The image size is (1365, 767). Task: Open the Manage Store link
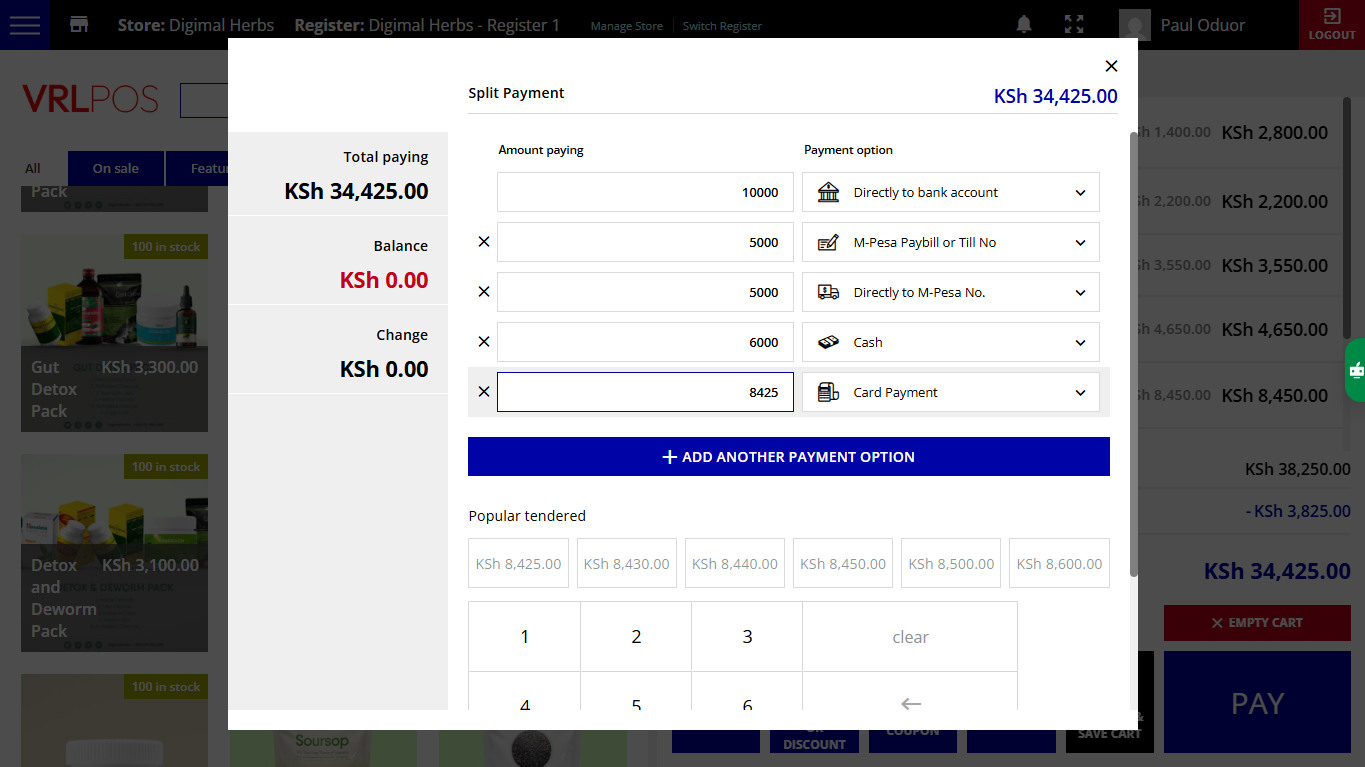click(626, 26)
